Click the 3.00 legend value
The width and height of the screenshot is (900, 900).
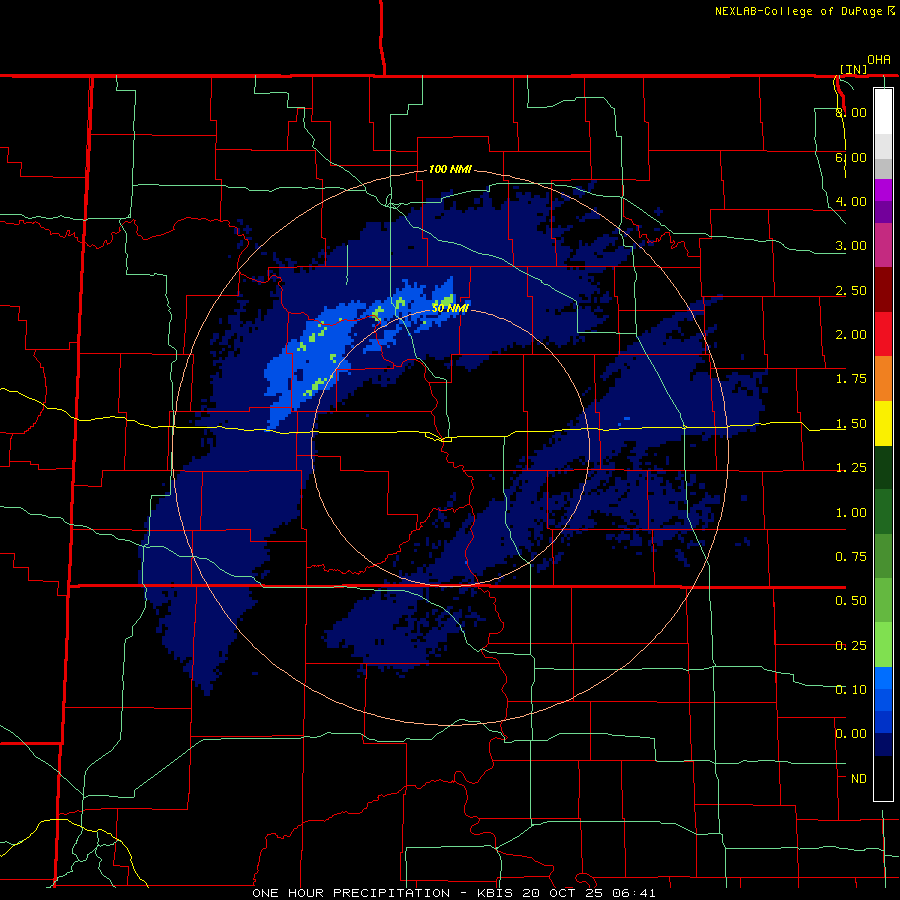(851, 246)
